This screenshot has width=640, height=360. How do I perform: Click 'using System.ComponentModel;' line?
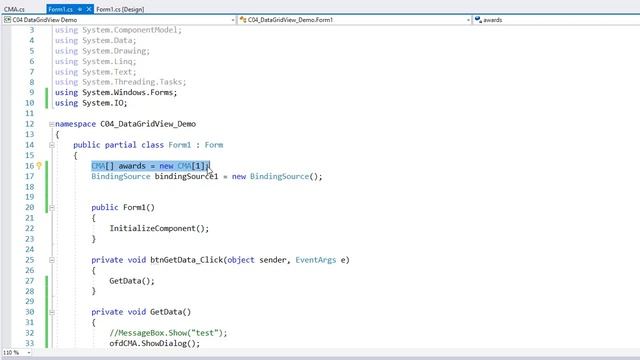[118, 30]
